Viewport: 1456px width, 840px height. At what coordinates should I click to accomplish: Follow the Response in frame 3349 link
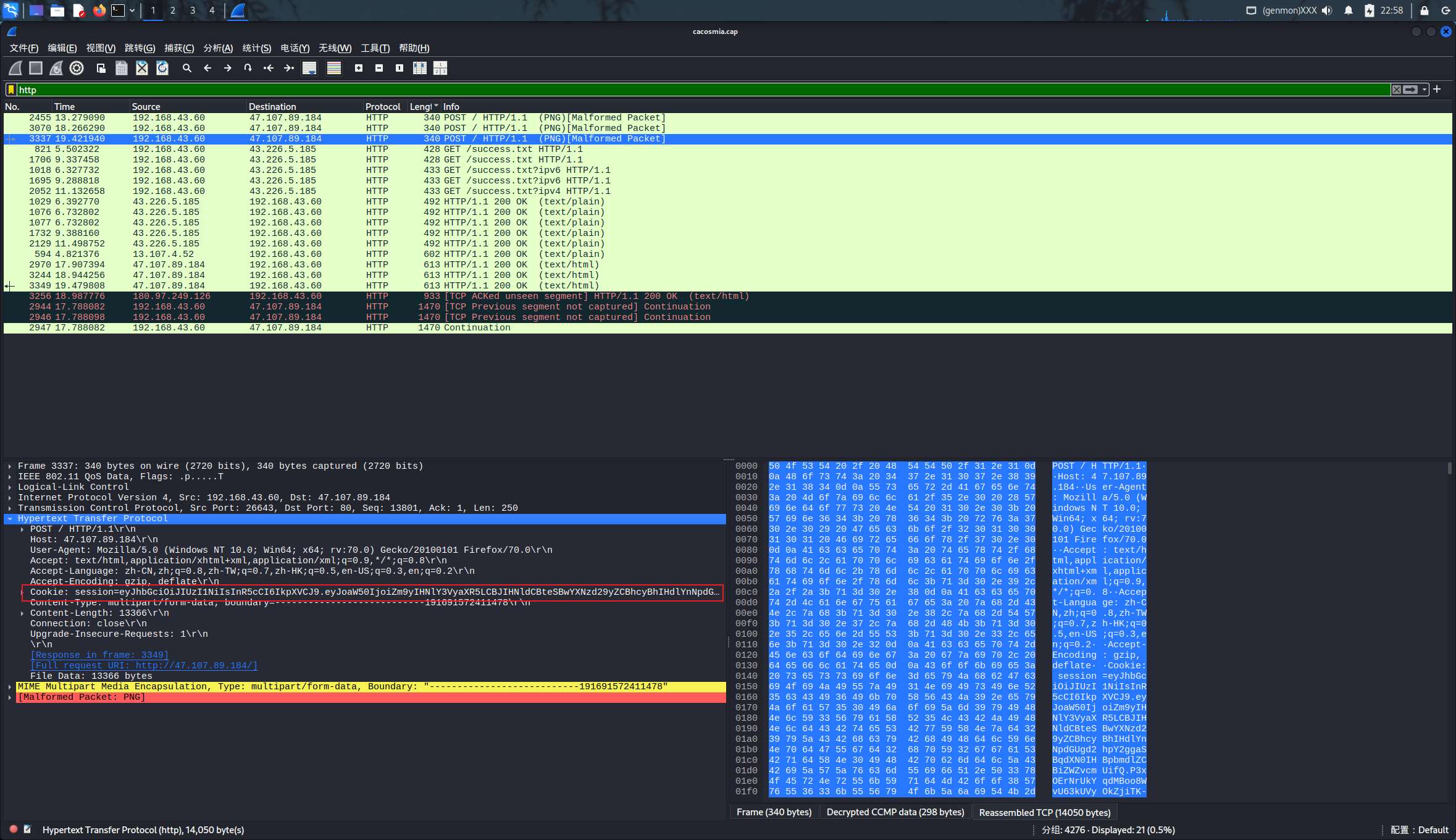click(99, 655)
